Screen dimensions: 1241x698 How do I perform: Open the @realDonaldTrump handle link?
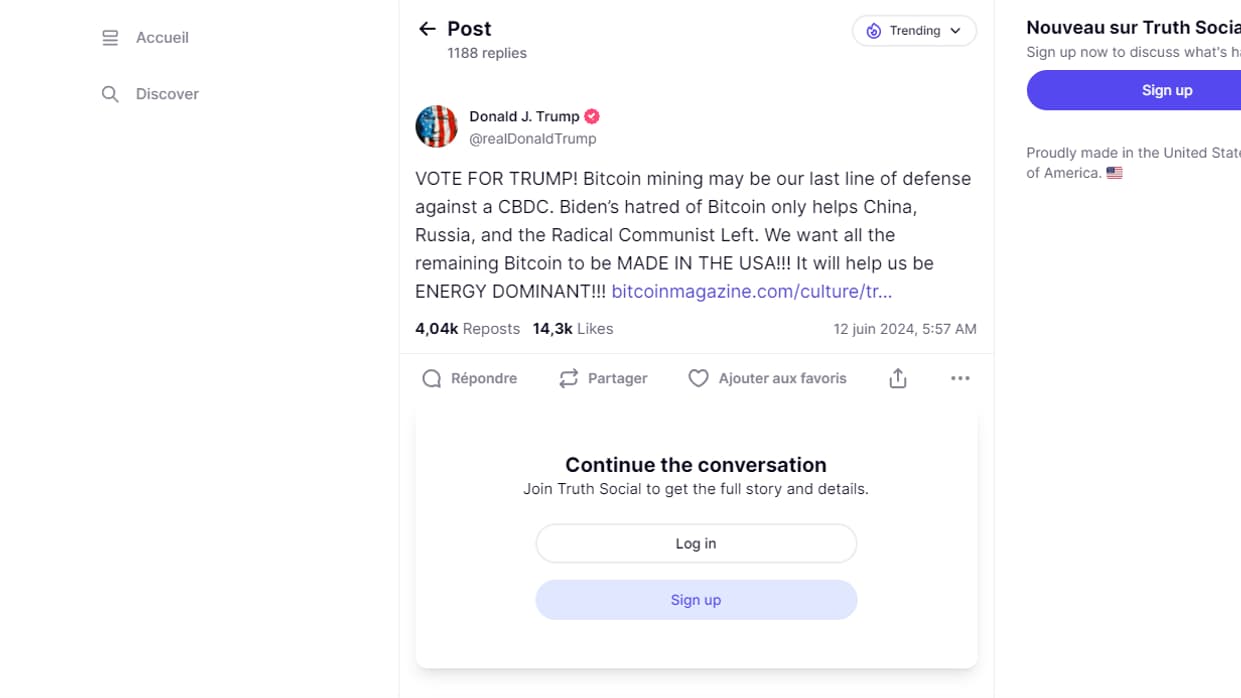tap(533, 139)
